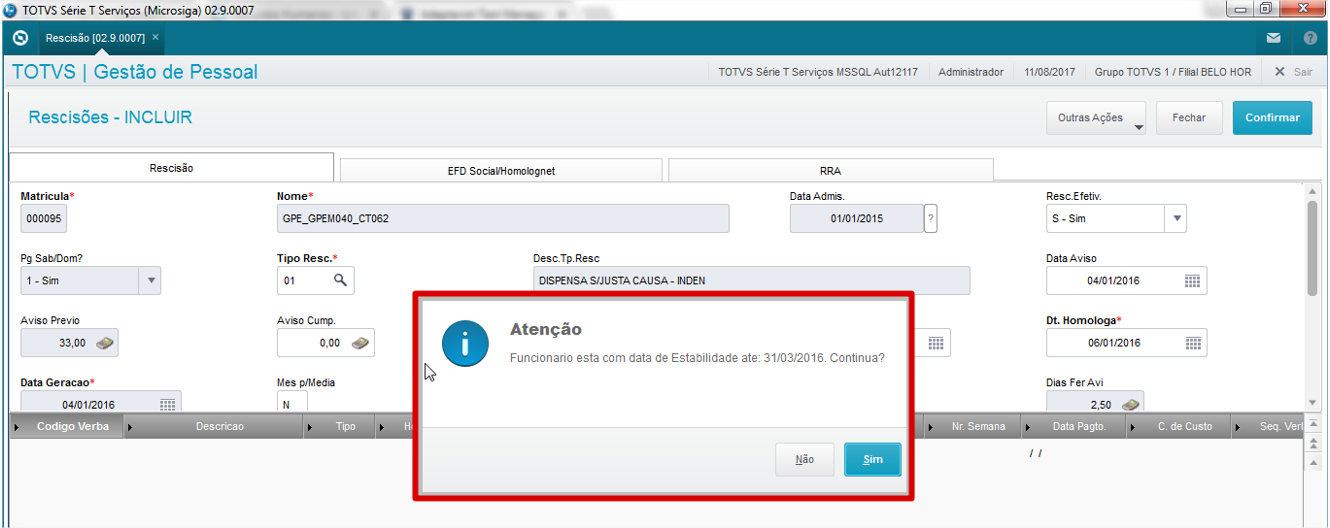Click the TOTVS window title bar icon
The height and width of the screenshot is (528, 1330).
tap(10, 9)
